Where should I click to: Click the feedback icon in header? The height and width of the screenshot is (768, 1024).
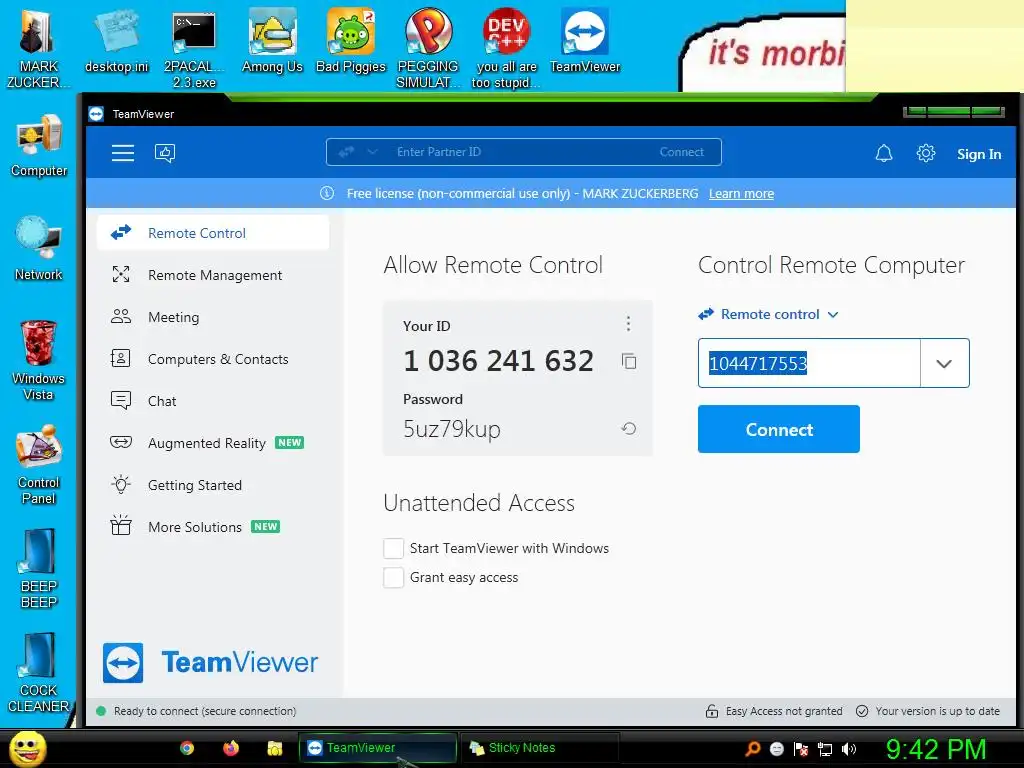165,153
